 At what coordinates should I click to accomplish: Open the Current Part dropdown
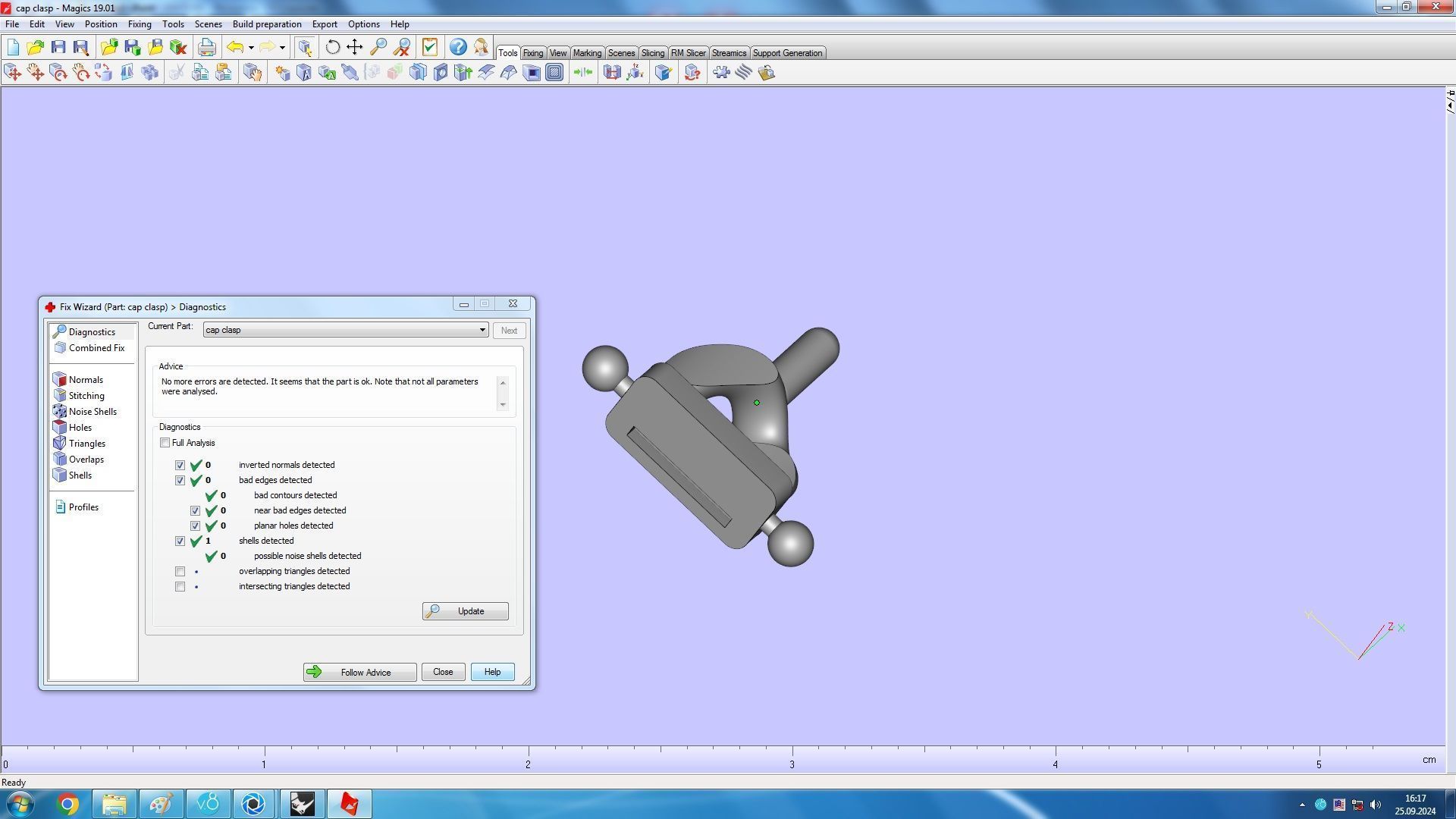(x=482, y=330)
